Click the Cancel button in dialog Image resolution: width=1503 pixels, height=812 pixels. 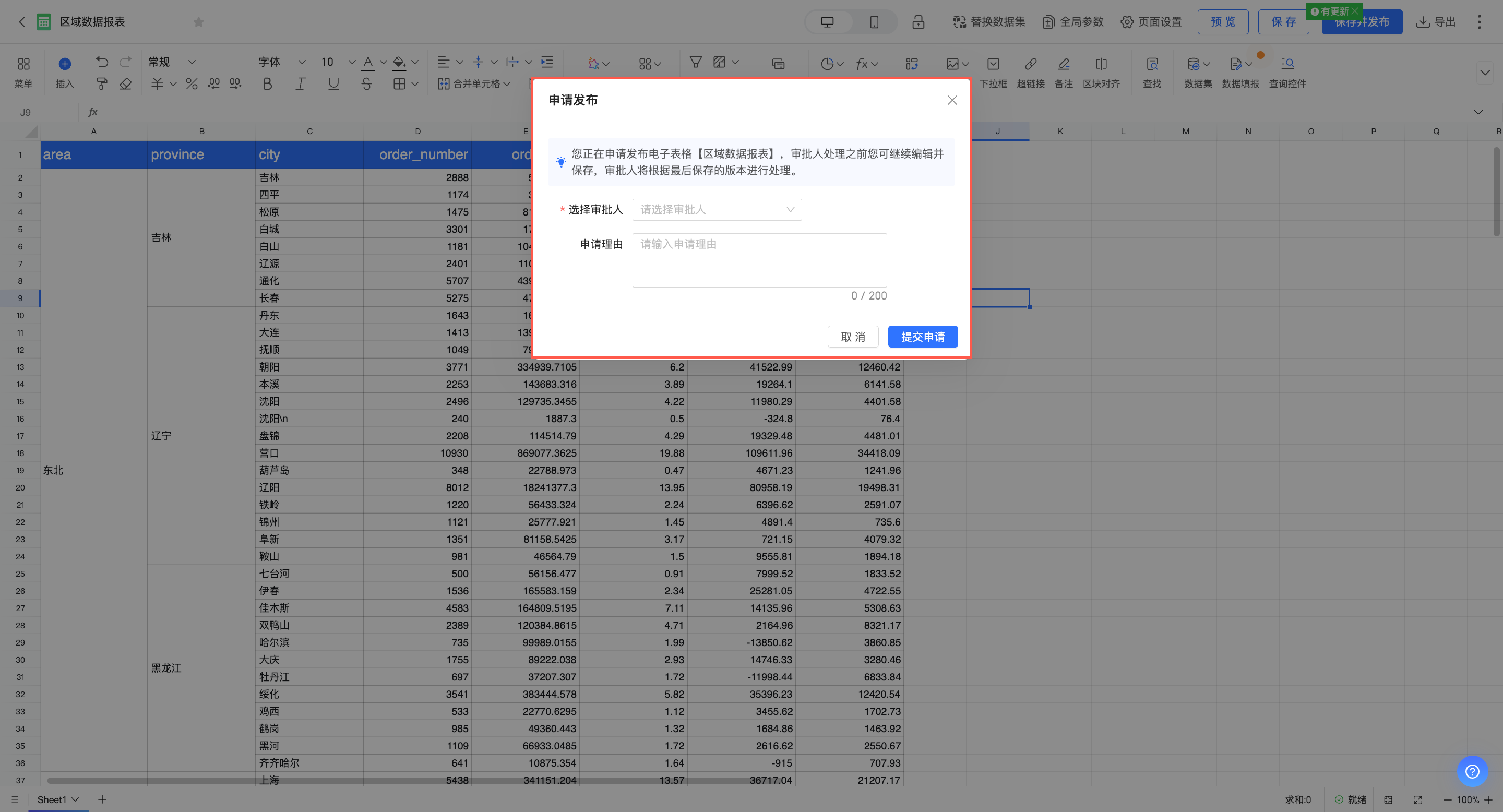pyautogui.click(x=852, y=337)
